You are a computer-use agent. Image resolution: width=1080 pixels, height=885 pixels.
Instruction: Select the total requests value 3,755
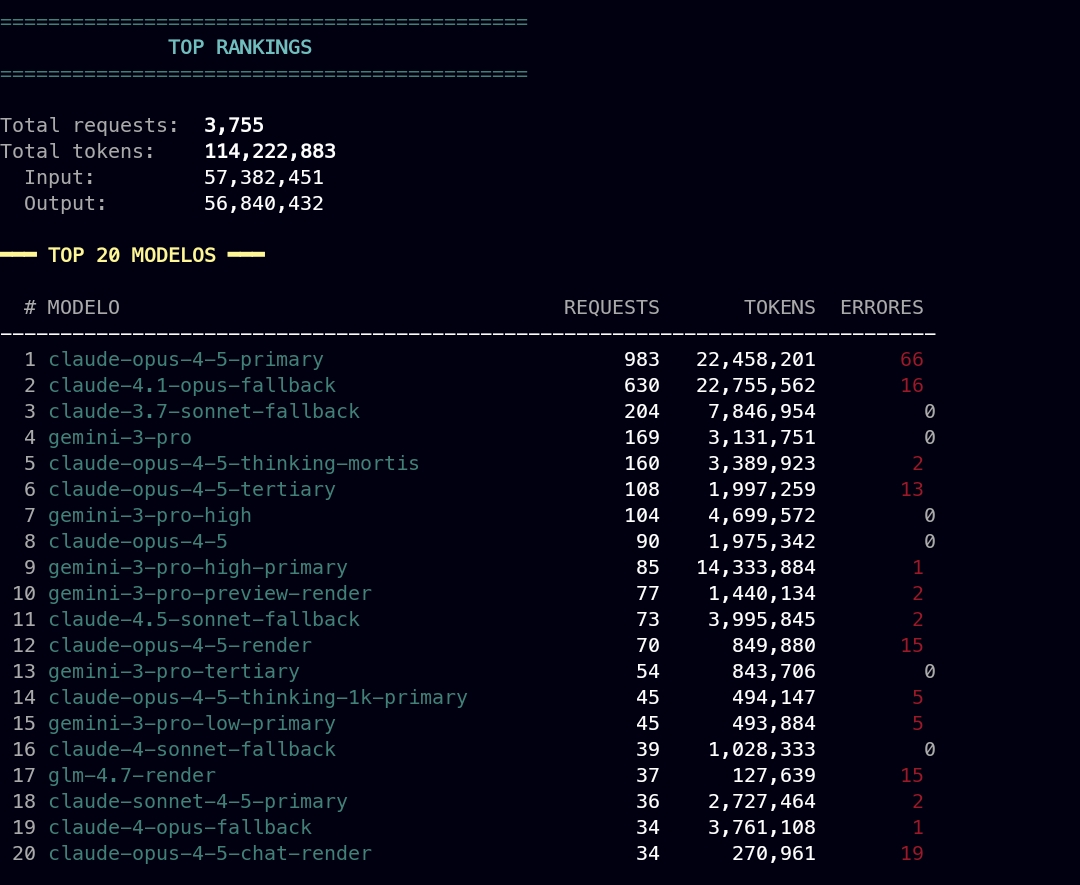pos(233,125)
